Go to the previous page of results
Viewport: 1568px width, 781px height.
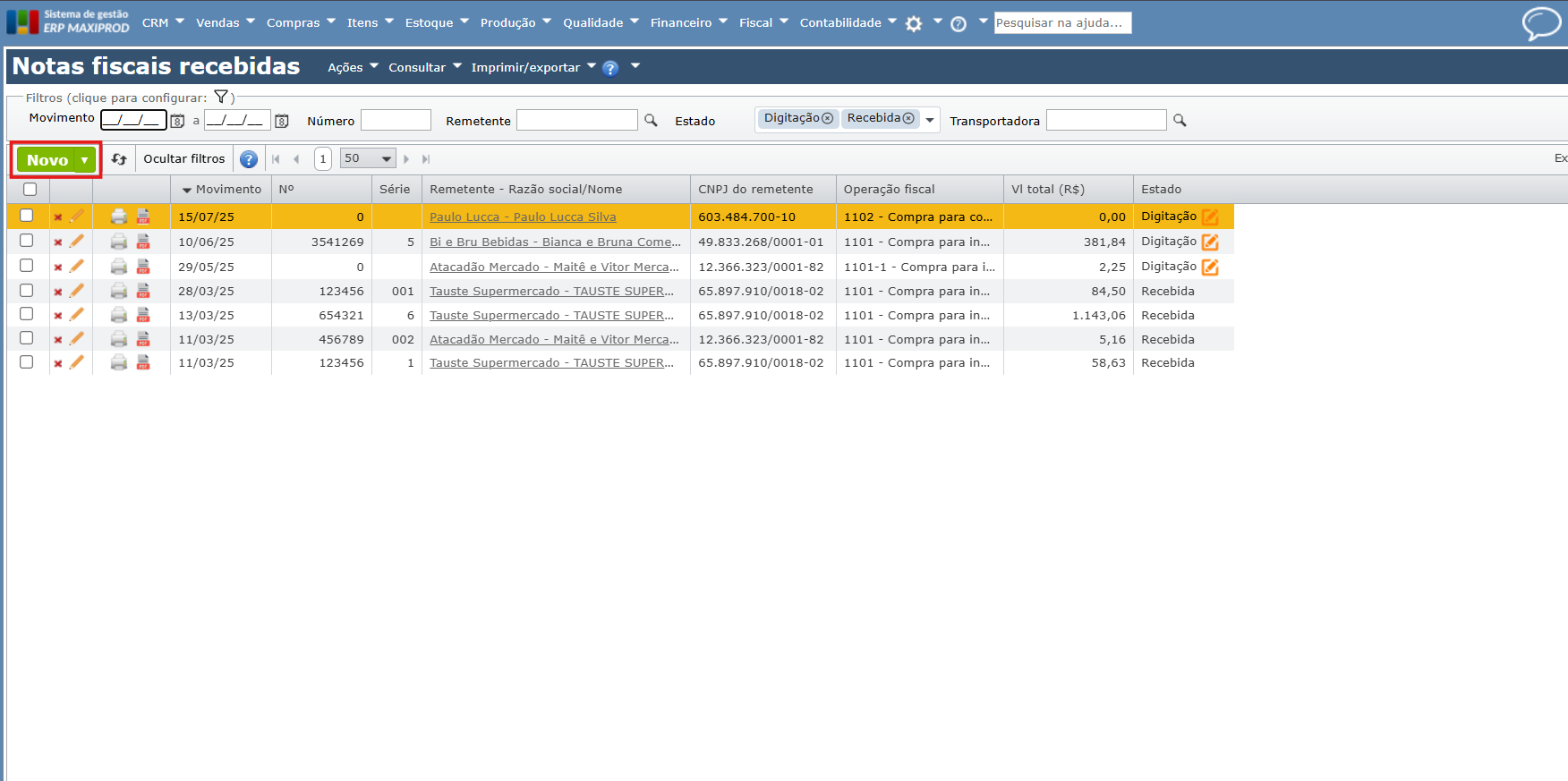pyautogui.click(x=296, y=159)
